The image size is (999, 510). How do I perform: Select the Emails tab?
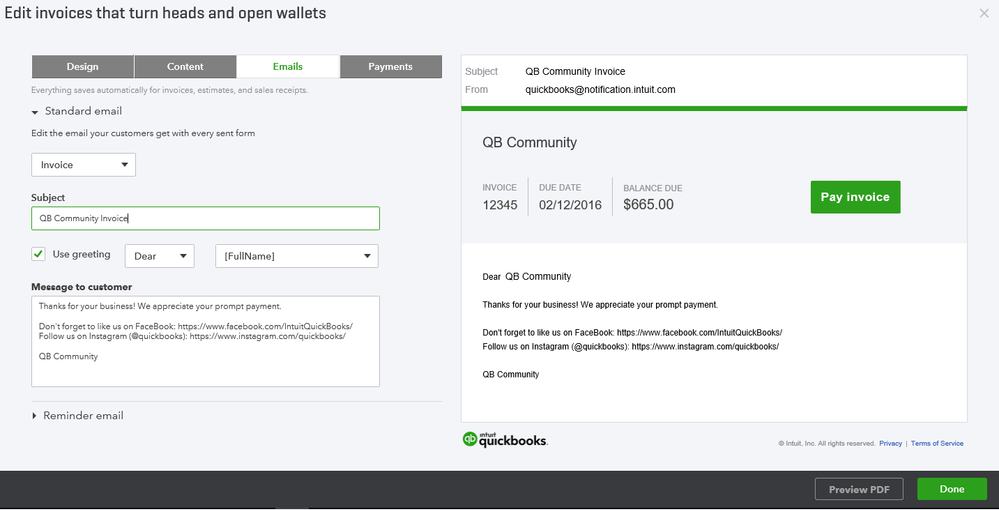point(288,67)
